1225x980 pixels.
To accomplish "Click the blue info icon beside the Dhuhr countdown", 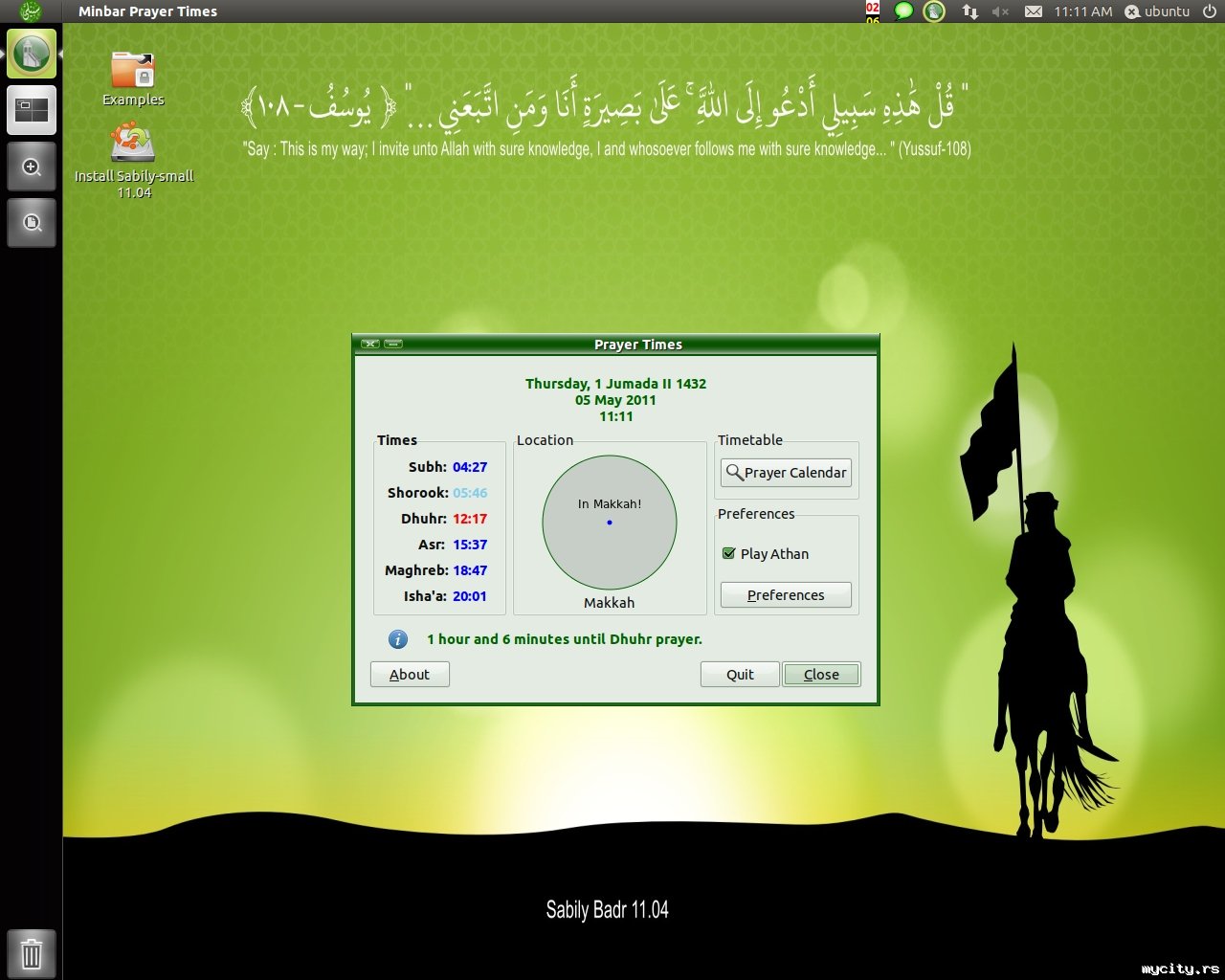I will pyautogui.click(x=398, y=639).
